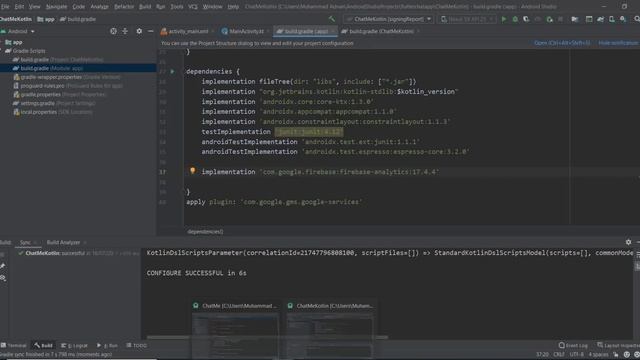This screenshot has height=360, width=640.
Task: Open the TODO tool window
Action: (137, 345)
